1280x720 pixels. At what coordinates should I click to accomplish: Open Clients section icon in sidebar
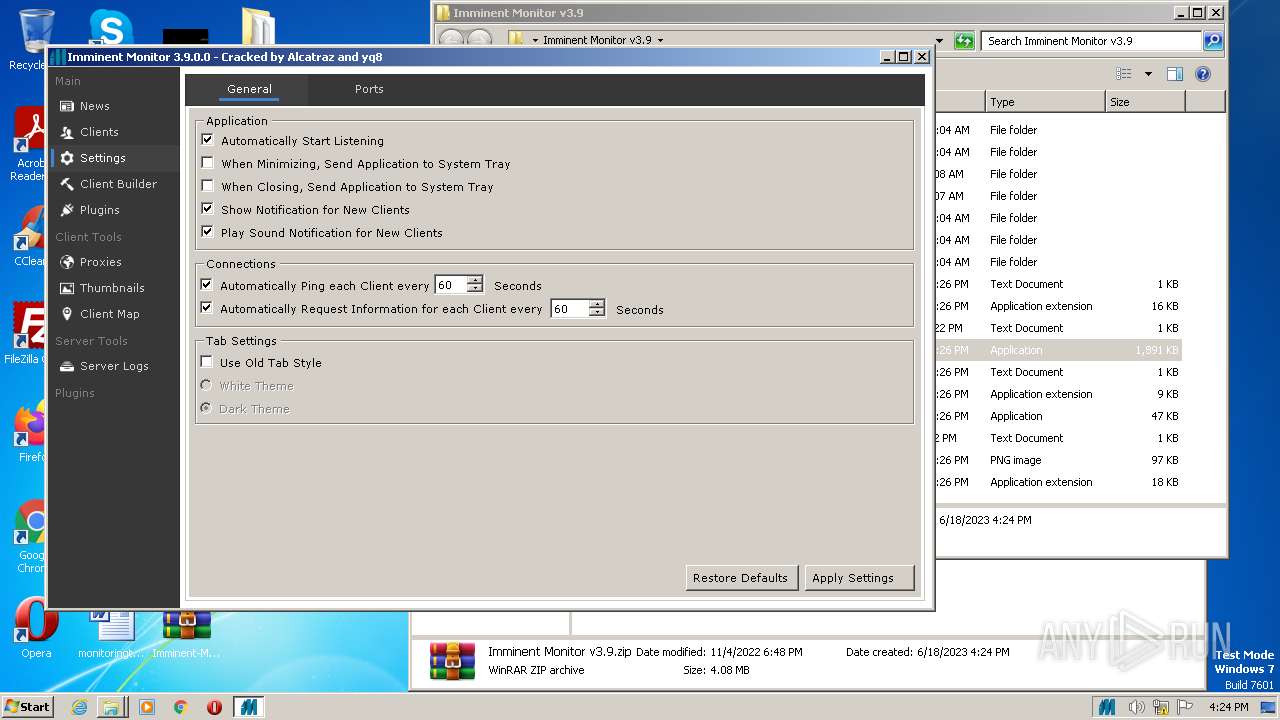point(67,132)
